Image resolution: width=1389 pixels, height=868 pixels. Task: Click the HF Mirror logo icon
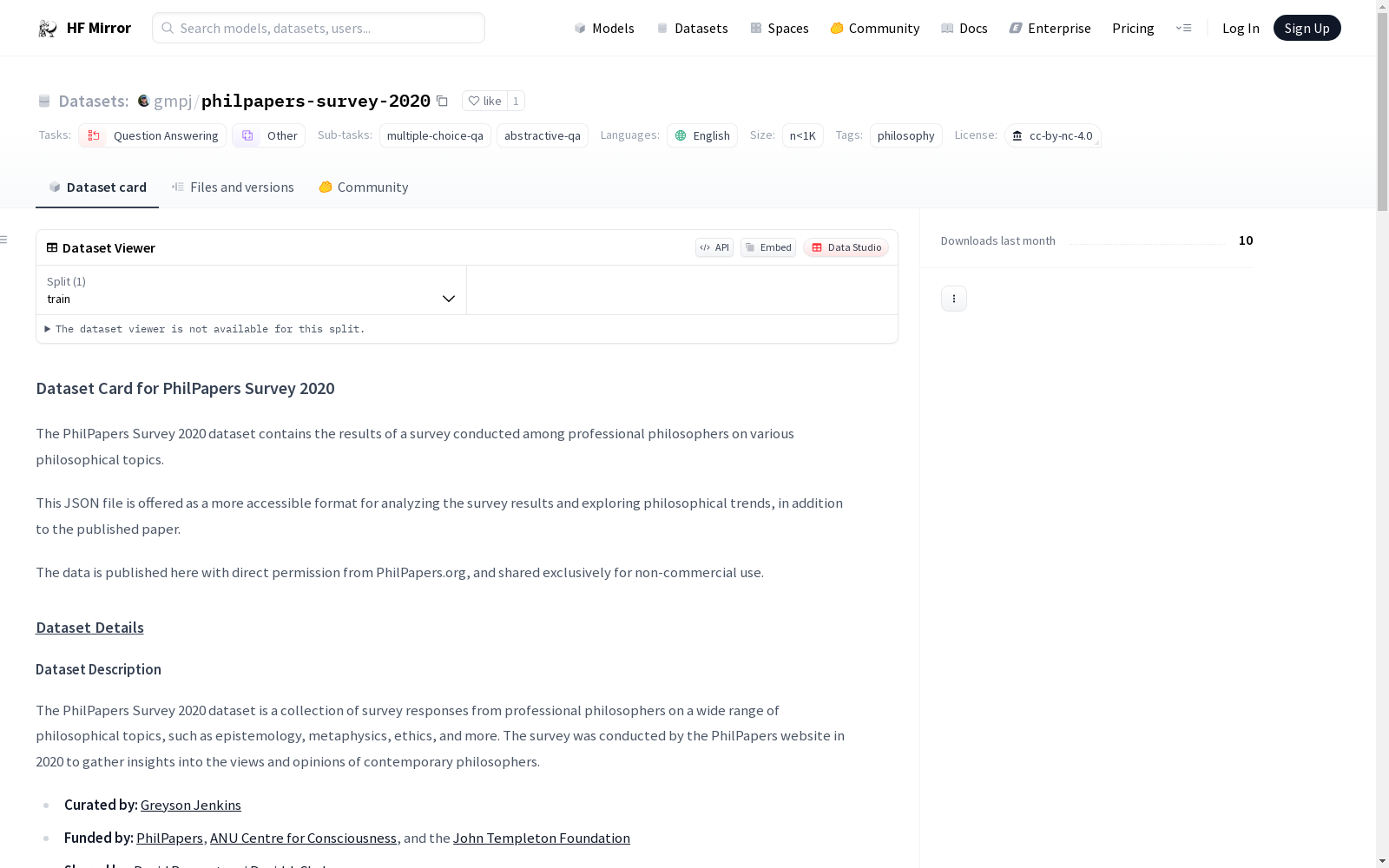click(48, 29)
